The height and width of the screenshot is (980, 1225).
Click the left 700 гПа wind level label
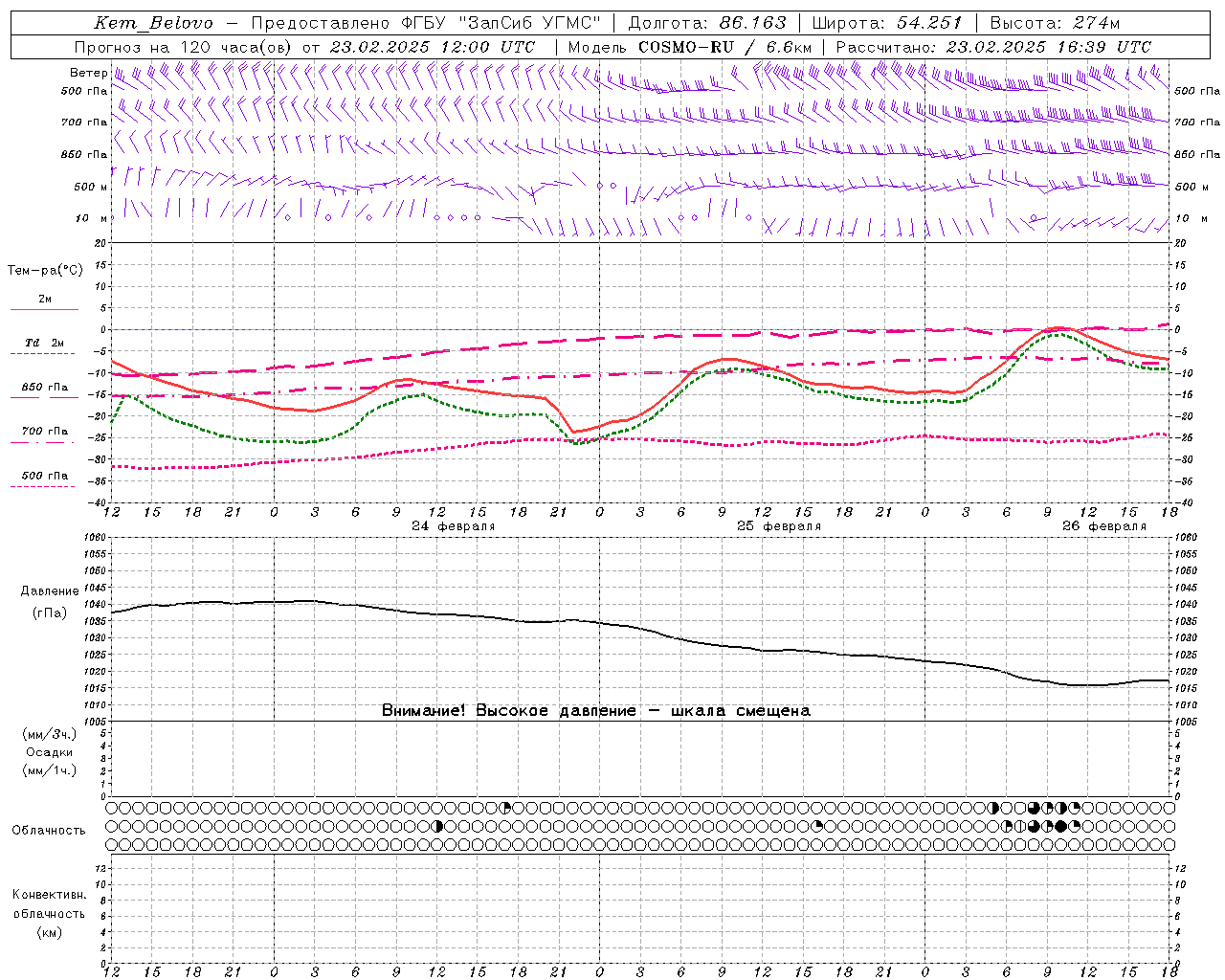84,122
